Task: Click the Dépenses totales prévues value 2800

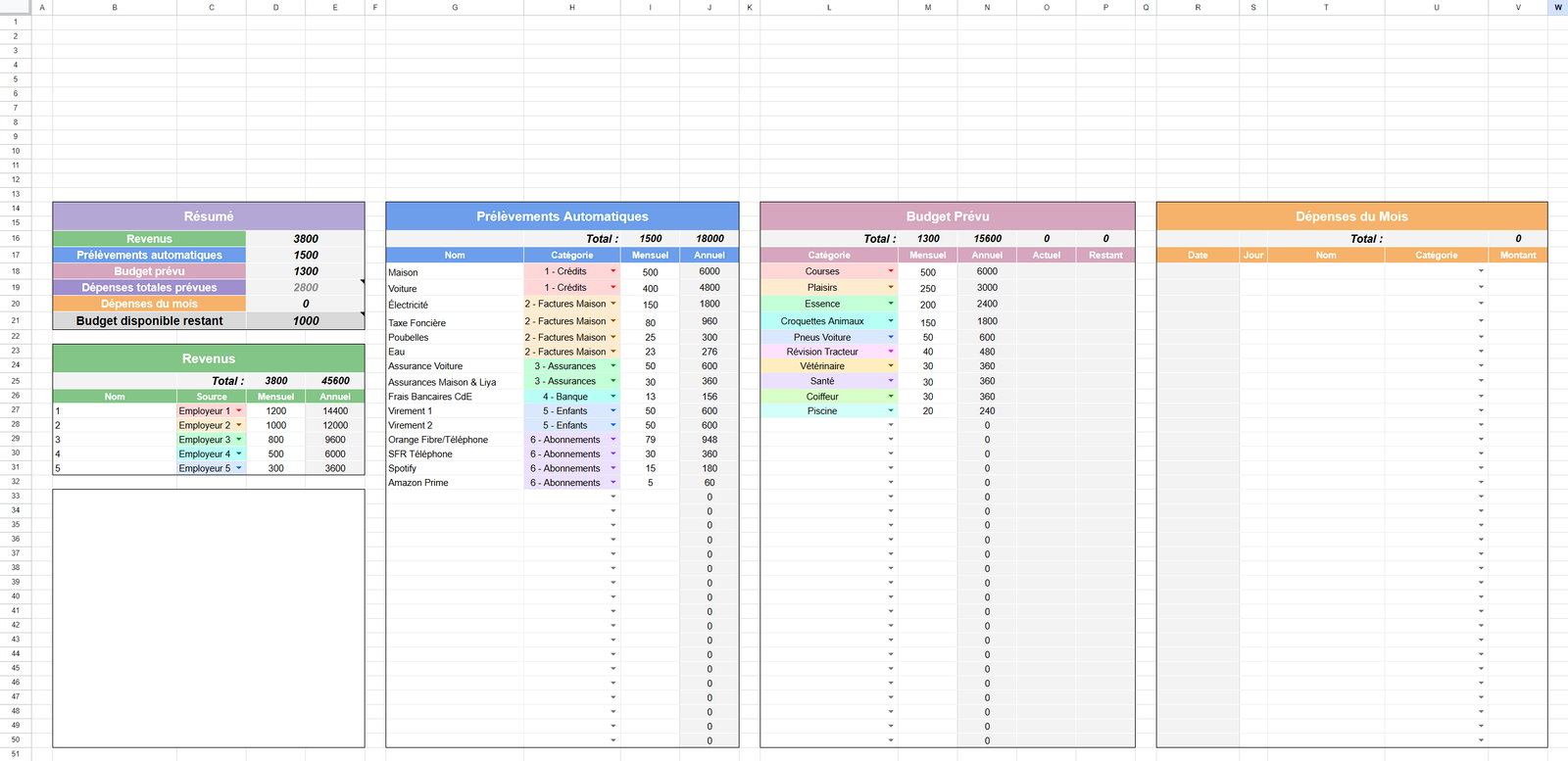Action: [306, 288]
